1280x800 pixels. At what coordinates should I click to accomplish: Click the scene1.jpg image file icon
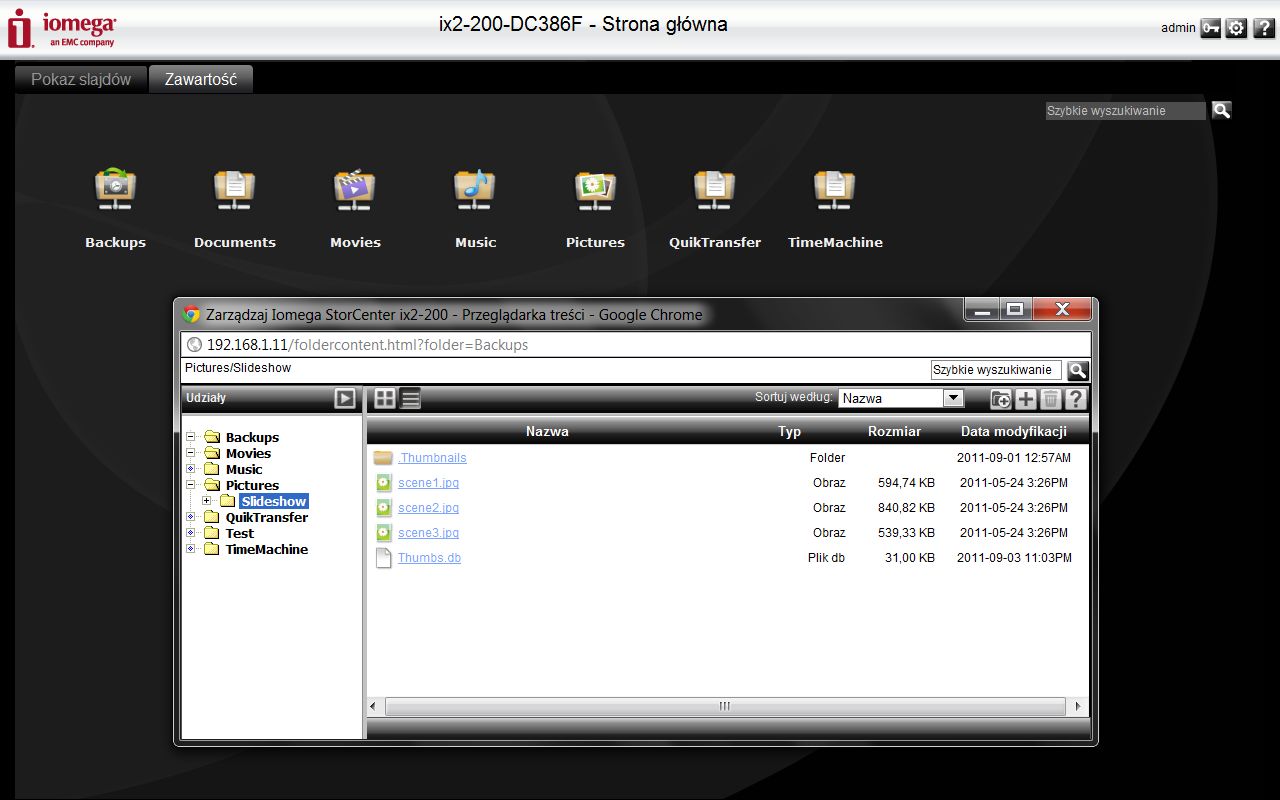pos(383,483)
